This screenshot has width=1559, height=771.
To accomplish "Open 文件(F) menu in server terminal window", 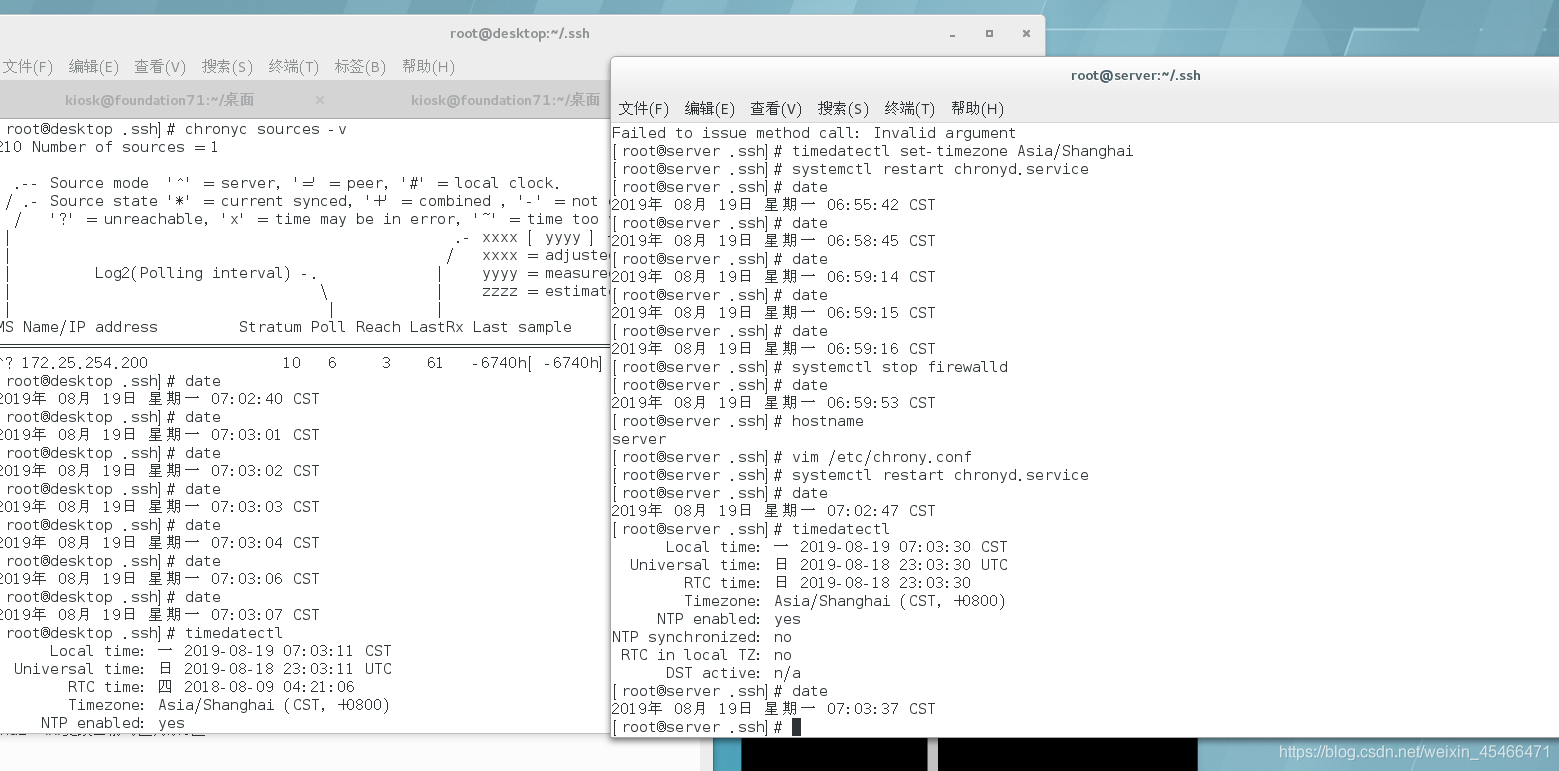I will (x=643, y=108).
